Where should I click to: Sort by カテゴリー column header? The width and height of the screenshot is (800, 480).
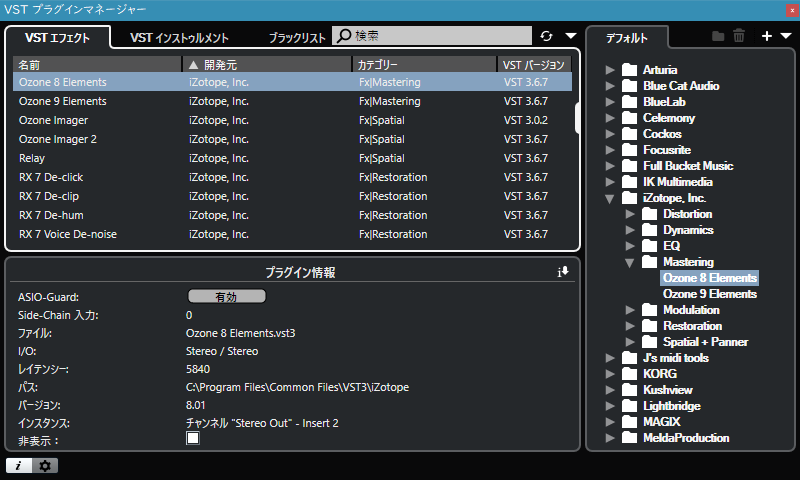tap(424, 65)
